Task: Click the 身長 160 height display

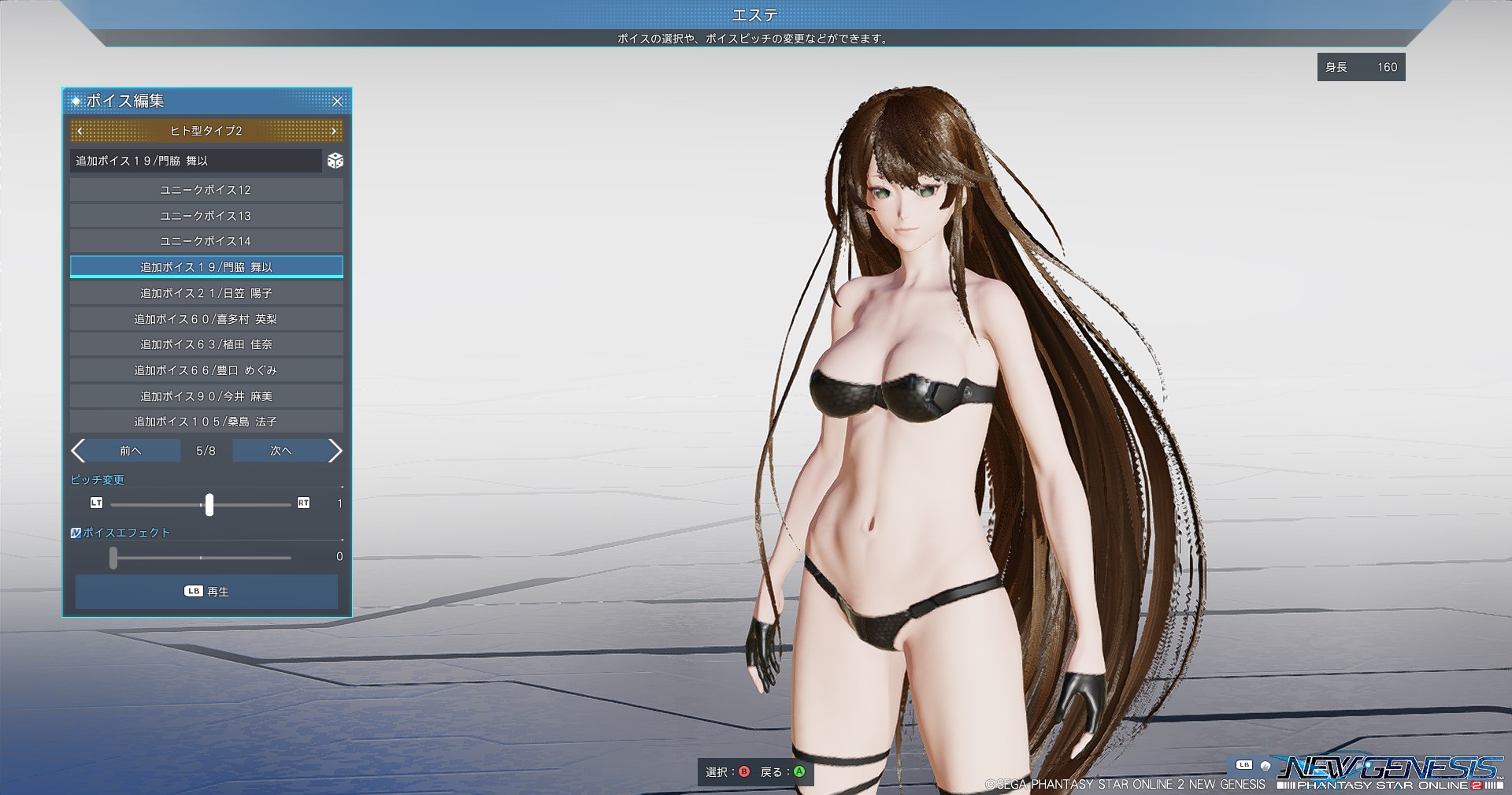Action: [1361, 67]
